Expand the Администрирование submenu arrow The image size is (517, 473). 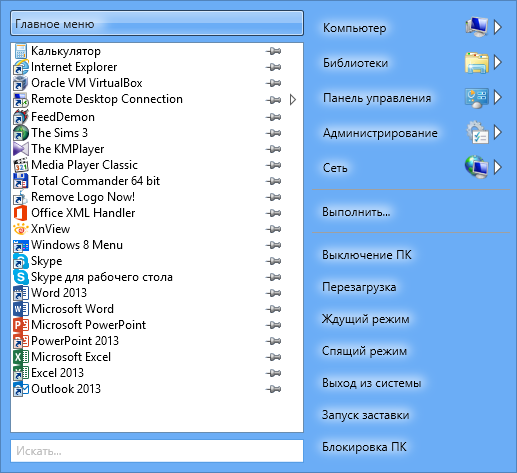(498, 132)
